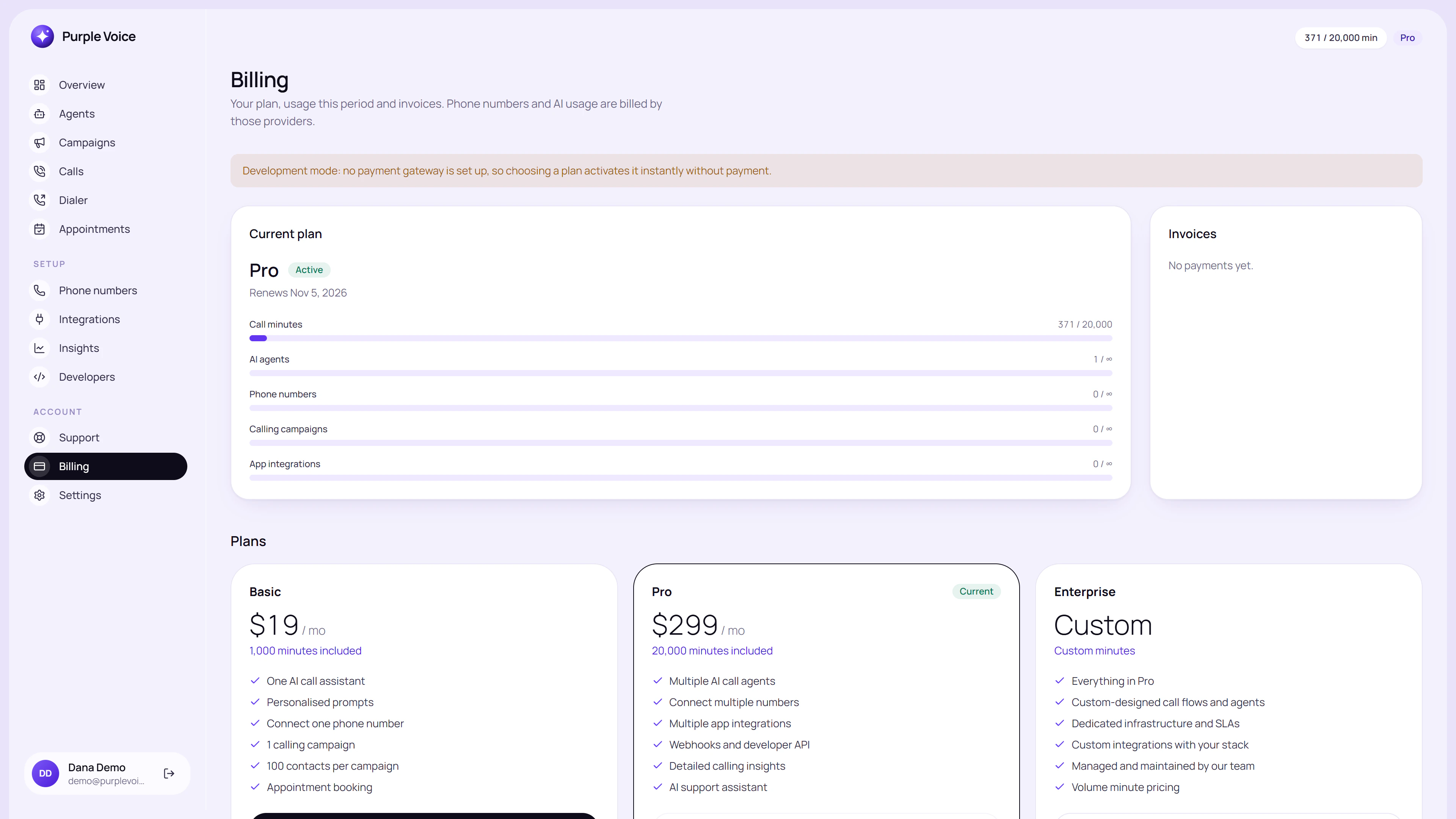Screen dimensions: 1456x819
Task: Click the Calls phone icon
Action: pos(39,171)
